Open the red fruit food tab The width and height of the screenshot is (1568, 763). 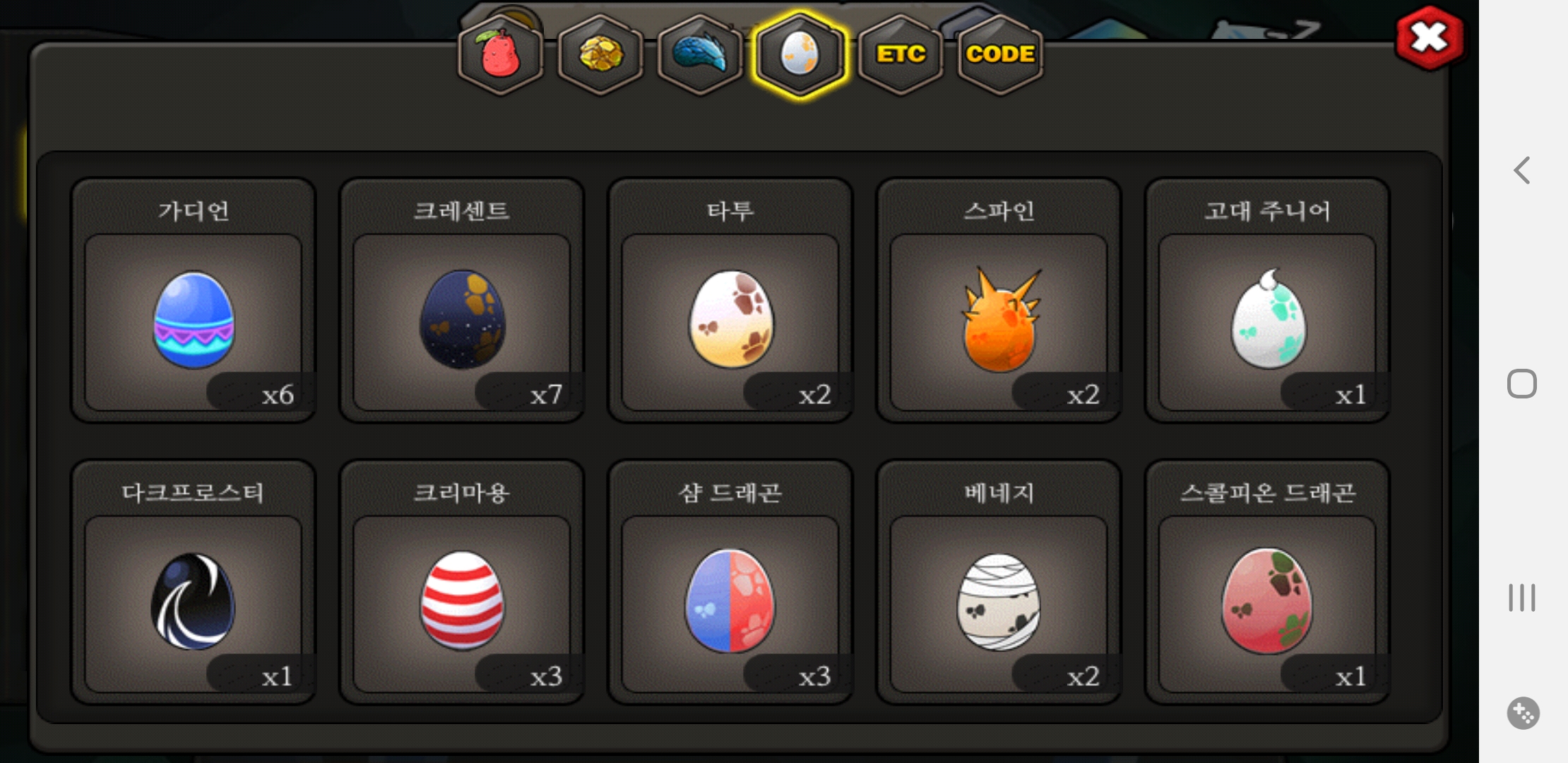(x=501, y=54)
